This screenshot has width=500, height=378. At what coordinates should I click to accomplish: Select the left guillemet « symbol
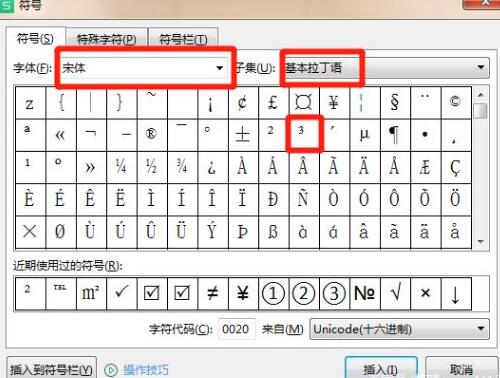(x=61, y=135)
